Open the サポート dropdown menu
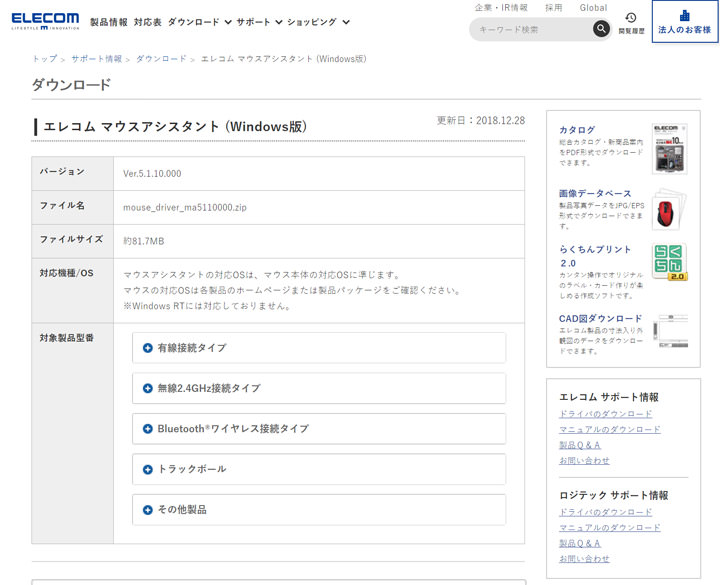The height and width of the screenshot is (585, 720). coord(259,22)
